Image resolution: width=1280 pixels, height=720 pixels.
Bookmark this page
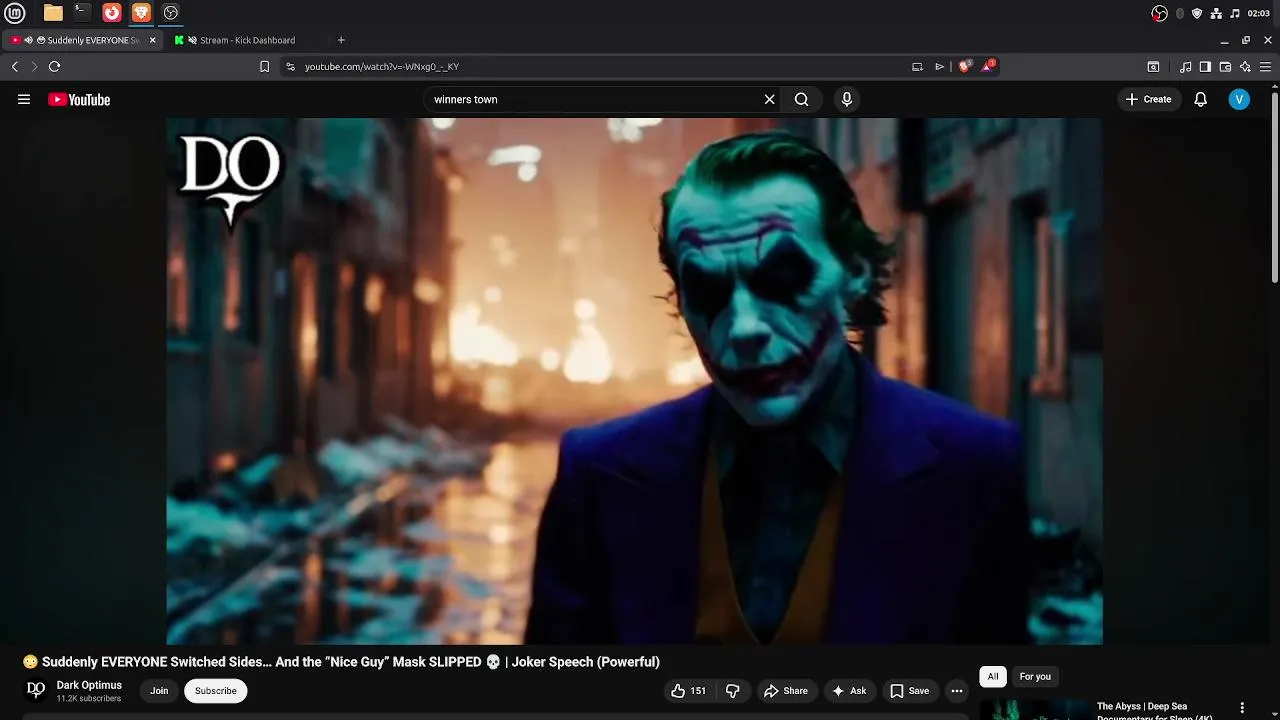coord(264,67)
